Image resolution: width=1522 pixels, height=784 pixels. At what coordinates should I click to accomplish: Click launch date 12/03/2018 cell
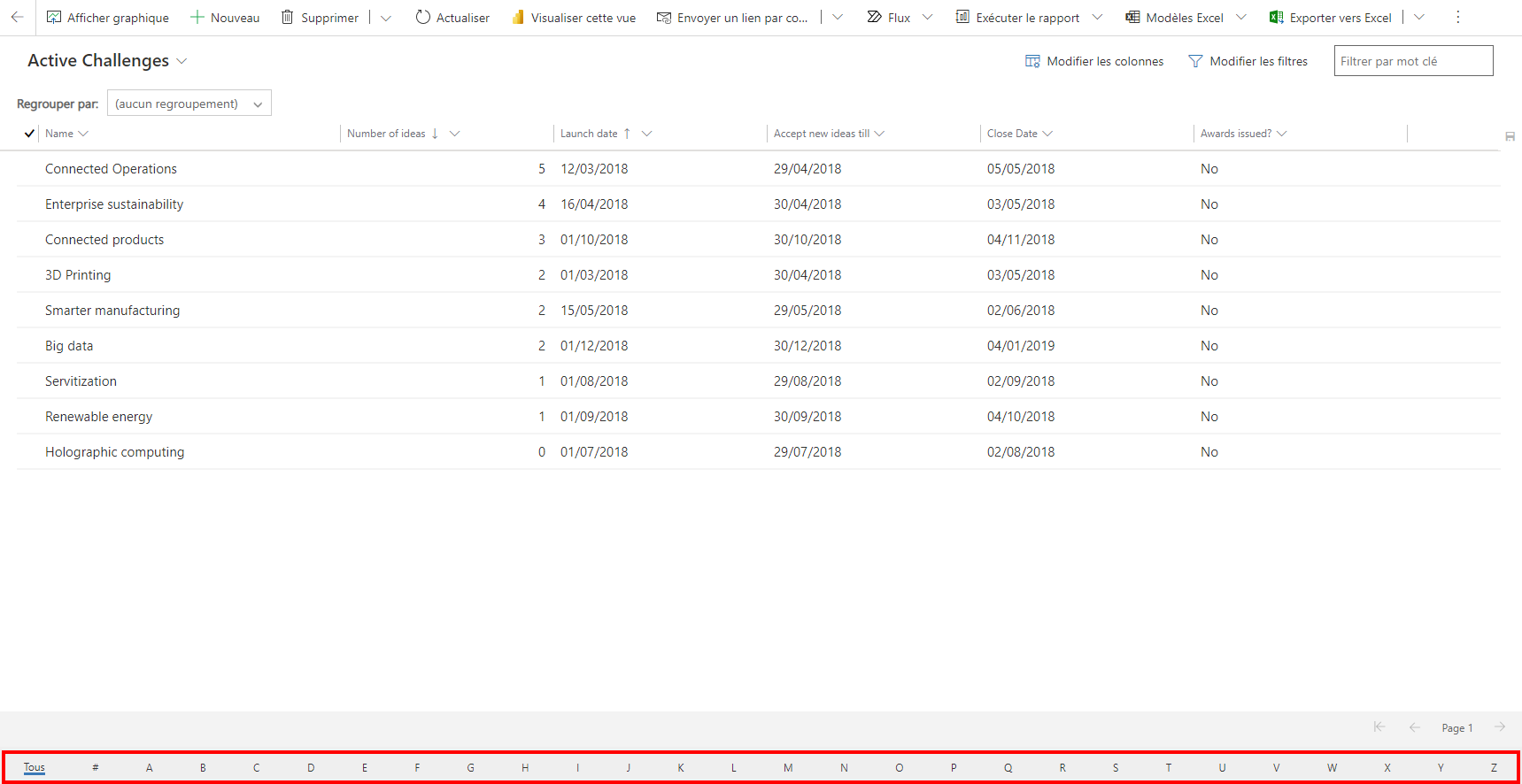click(x=594, y=169)
